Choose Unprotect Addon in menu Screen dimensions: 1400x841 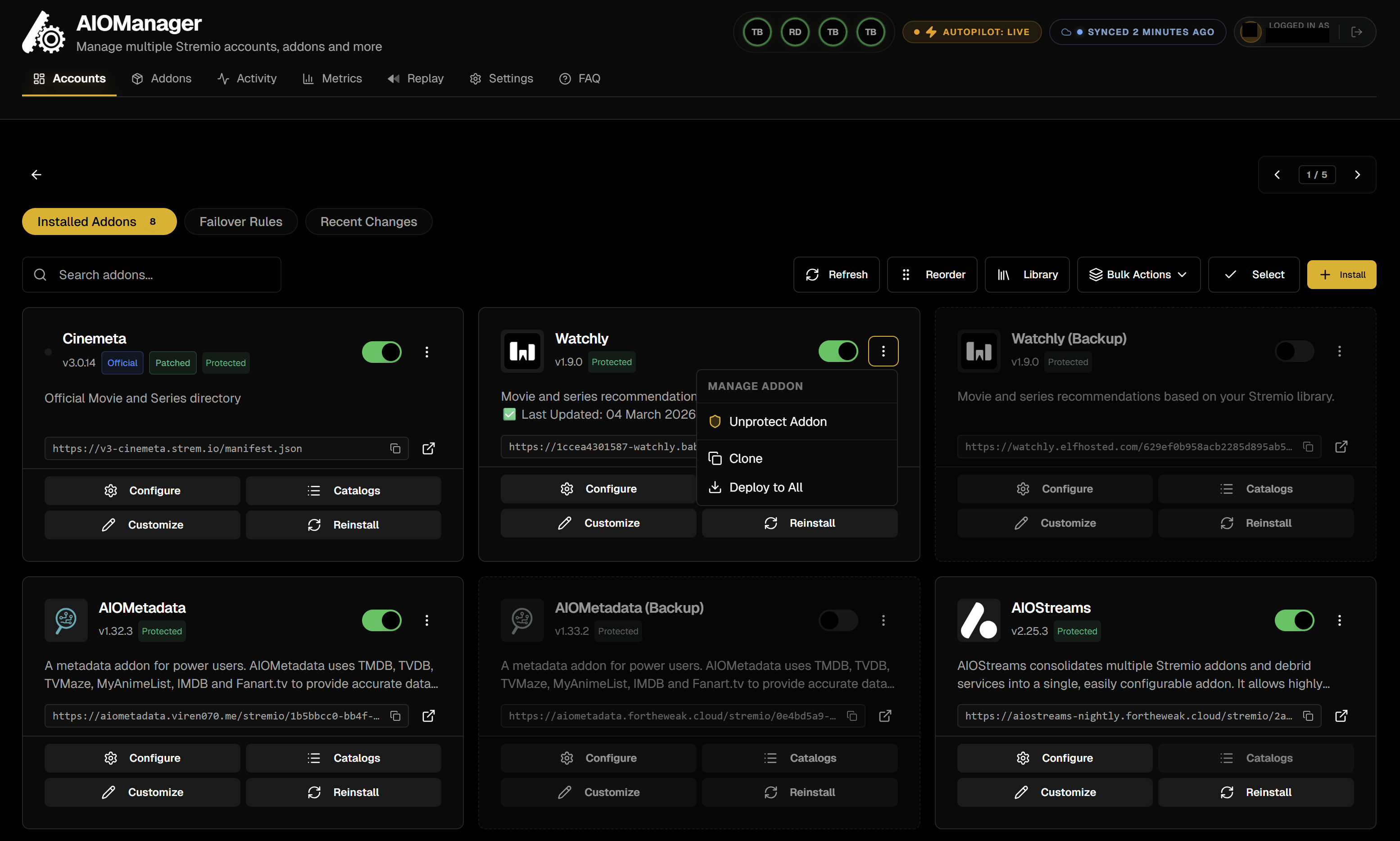click(x=796, y=422)
